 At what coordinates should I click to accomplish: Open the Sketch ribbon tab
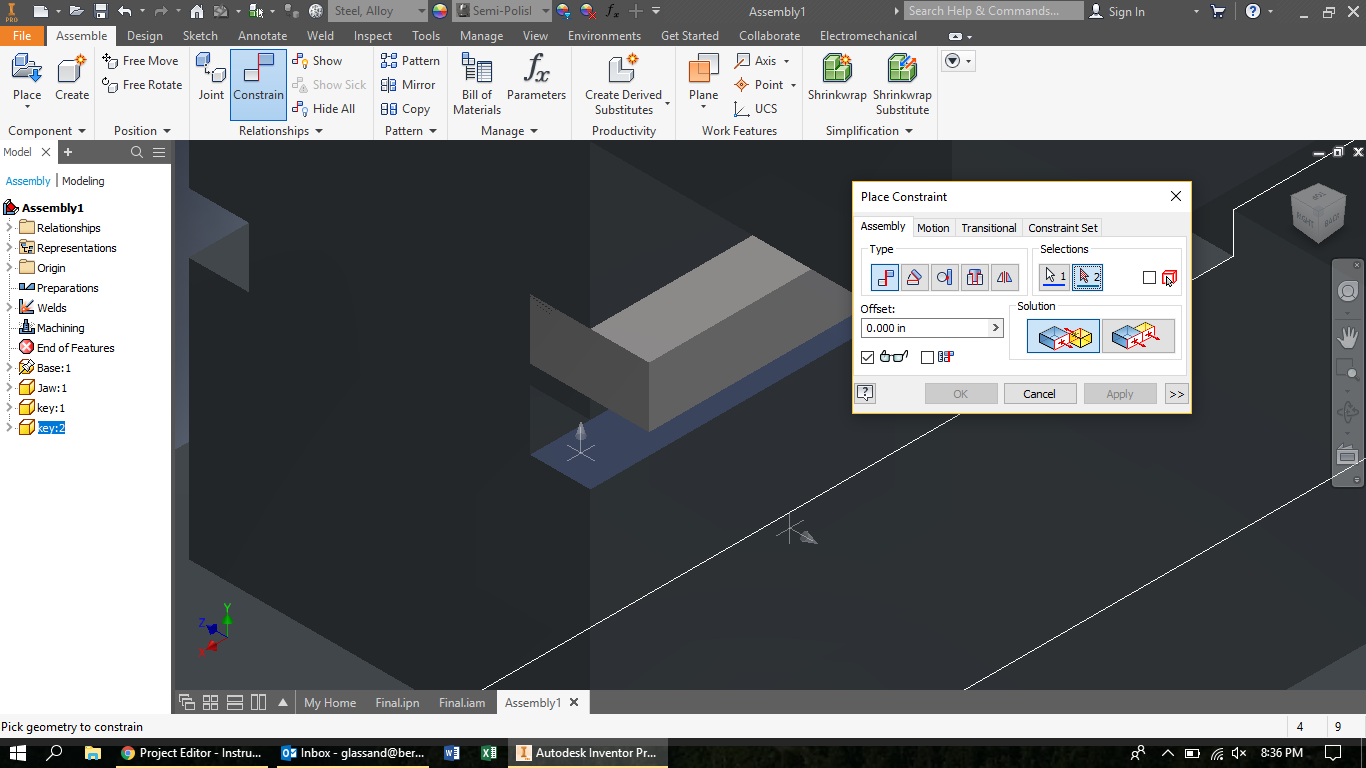tap(200, 36)
